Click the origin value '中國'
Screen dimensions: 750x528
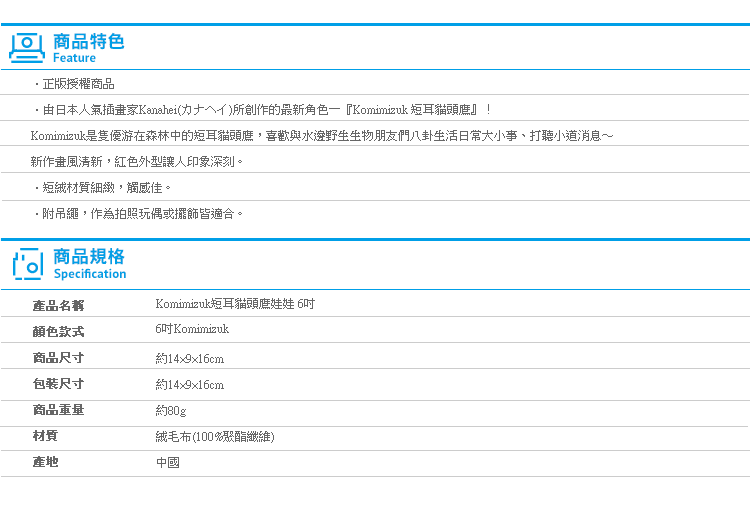pos(168,462)
